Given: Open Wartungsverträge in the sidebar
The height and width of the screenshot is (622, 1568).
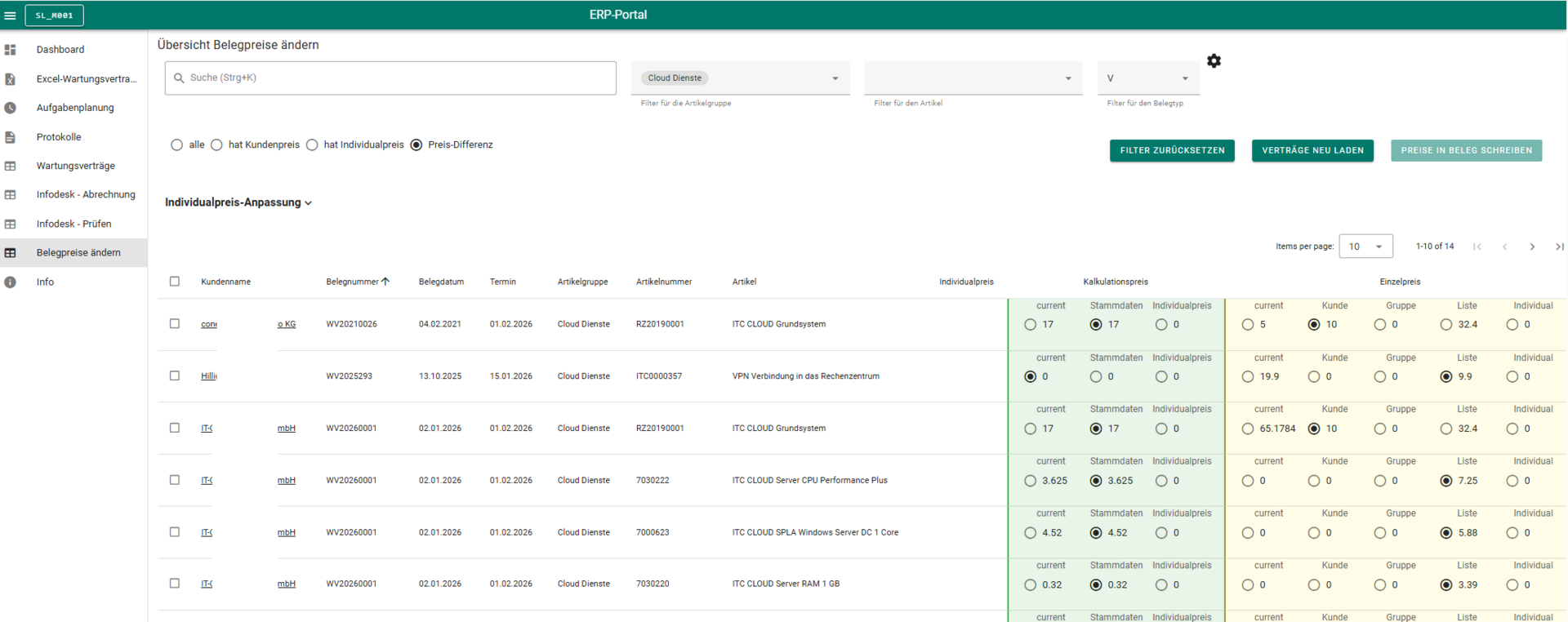Looking at the screenshot, I should (x=75, y=166).
